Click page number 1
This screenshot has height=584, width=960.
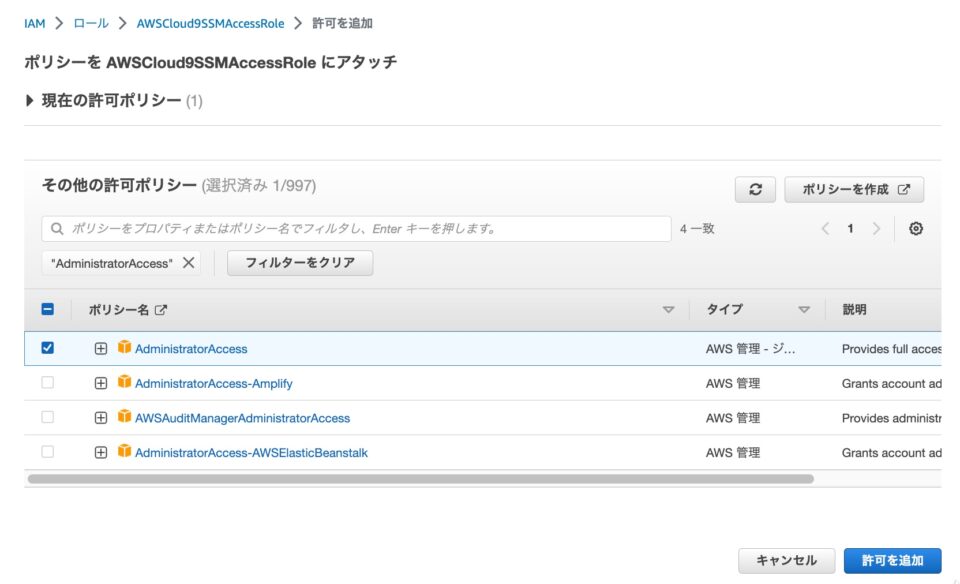click(x=850, y=229)
